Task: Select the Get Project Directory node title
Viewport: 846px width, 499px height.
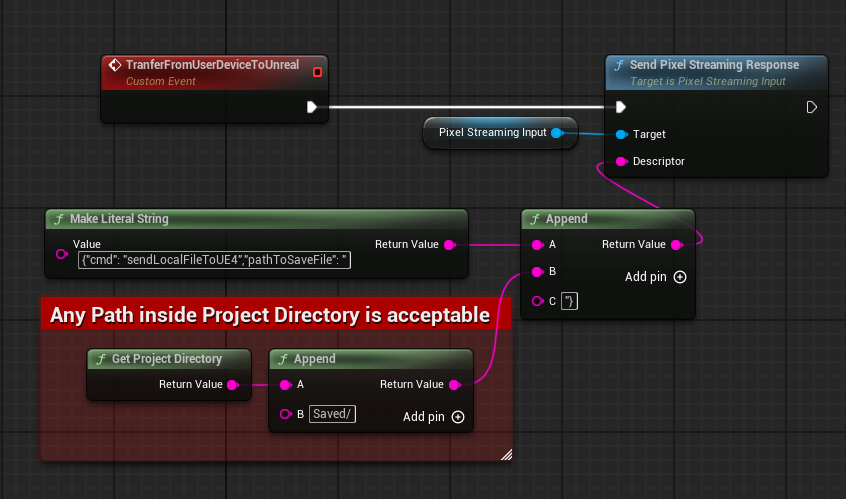Action: [x=166, y=359]
